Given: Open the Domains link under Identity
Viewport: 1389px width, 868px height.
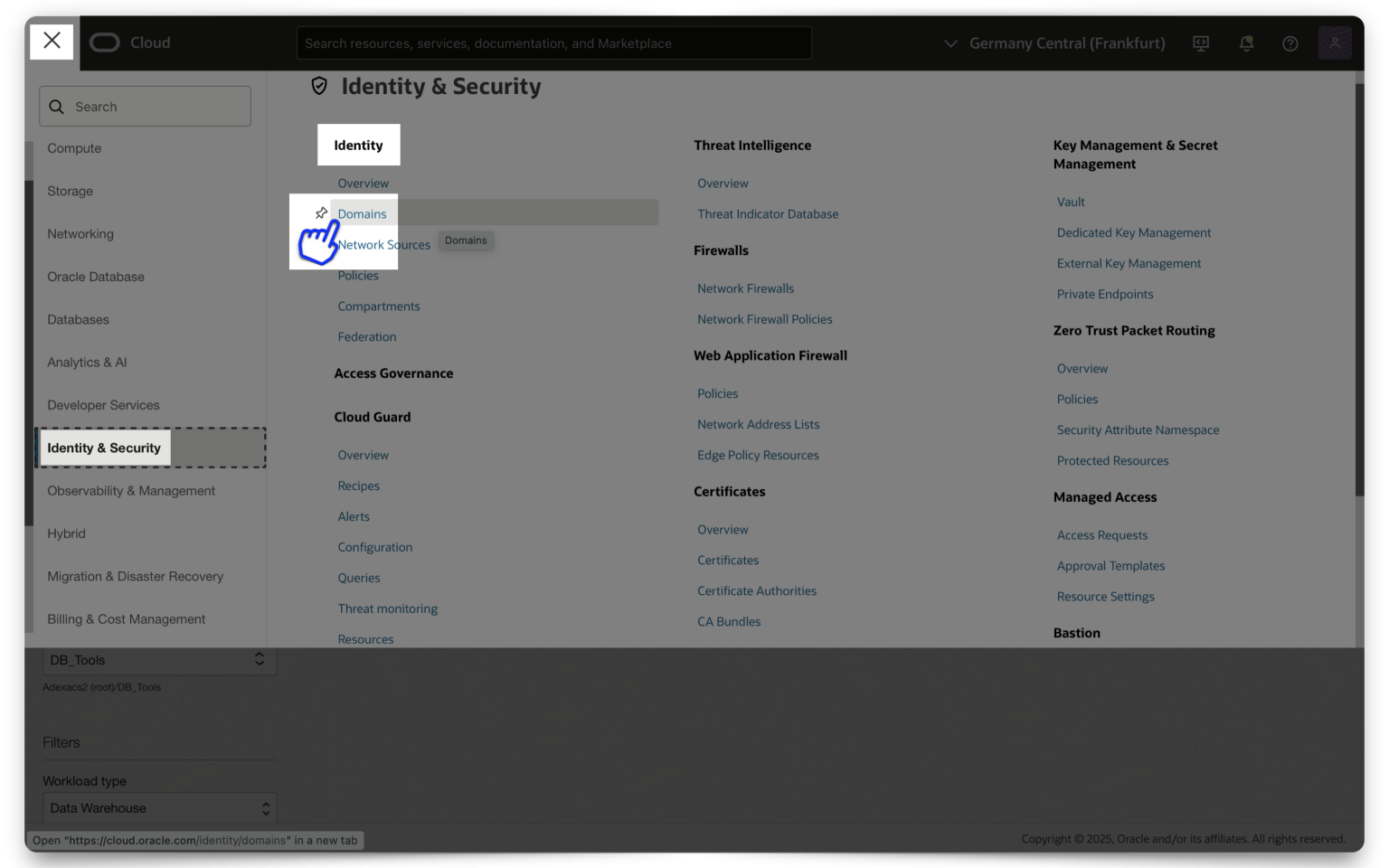Looking at the screenshot, I should [x=363, y=213].
